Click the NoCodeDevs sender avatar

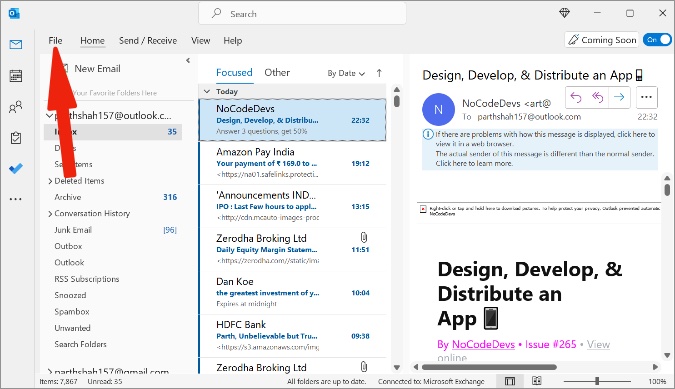pos(438,109)
